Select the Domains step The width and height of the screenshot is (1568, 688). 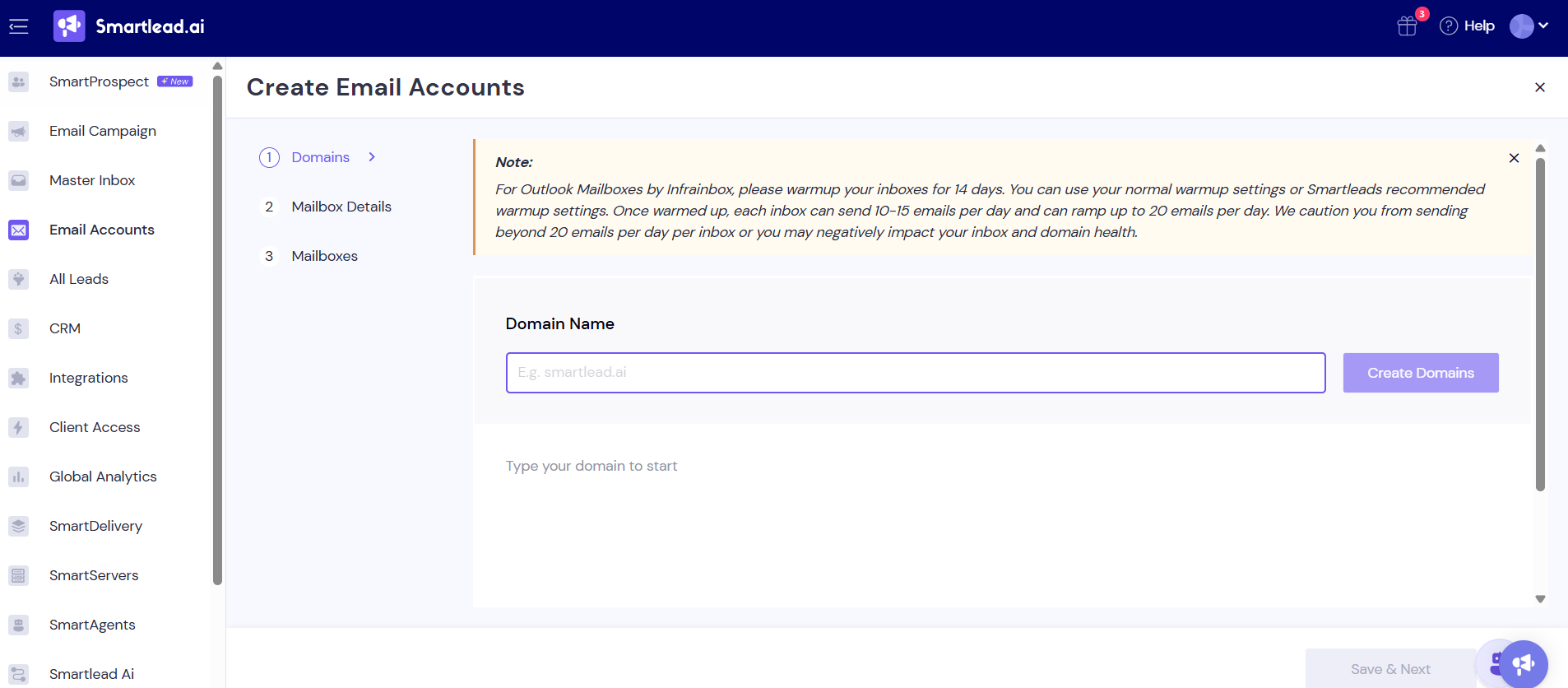point(321,157)
